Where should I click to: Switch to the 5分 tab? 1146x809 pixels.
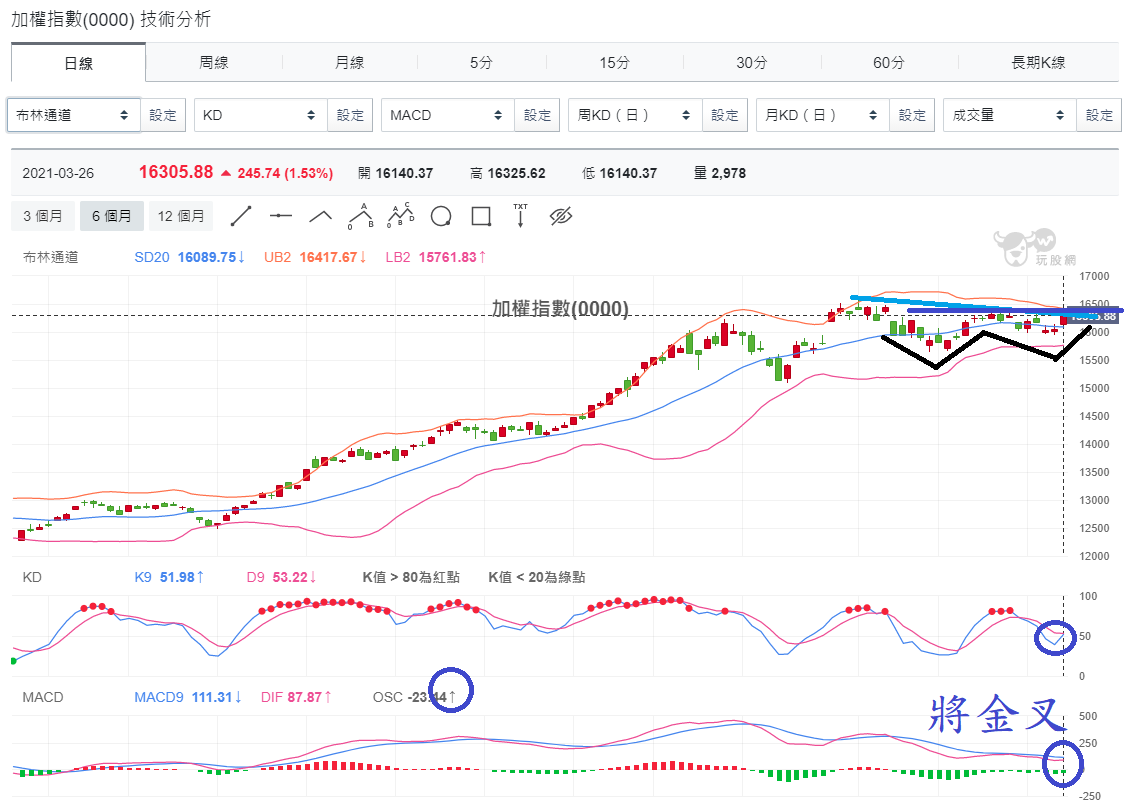[481, 63]
